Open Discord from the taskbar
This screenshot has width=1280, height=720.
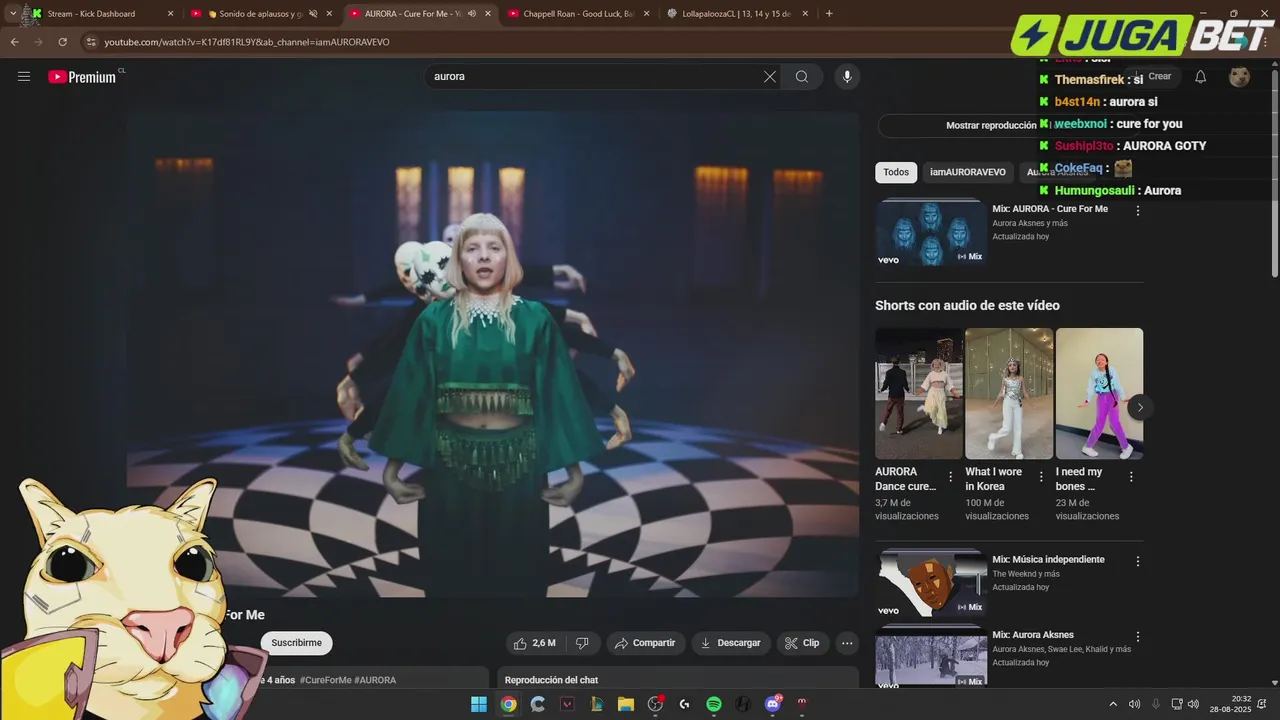[x=772, y=704]
